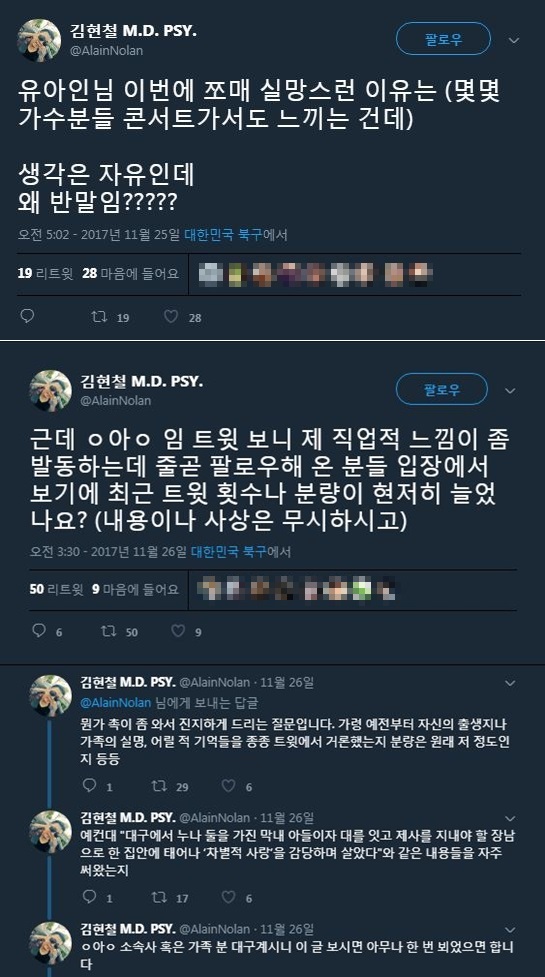Like the reply with 17 retweets
The width and height of the screenshot is (545, 977).
pos(229,897)
